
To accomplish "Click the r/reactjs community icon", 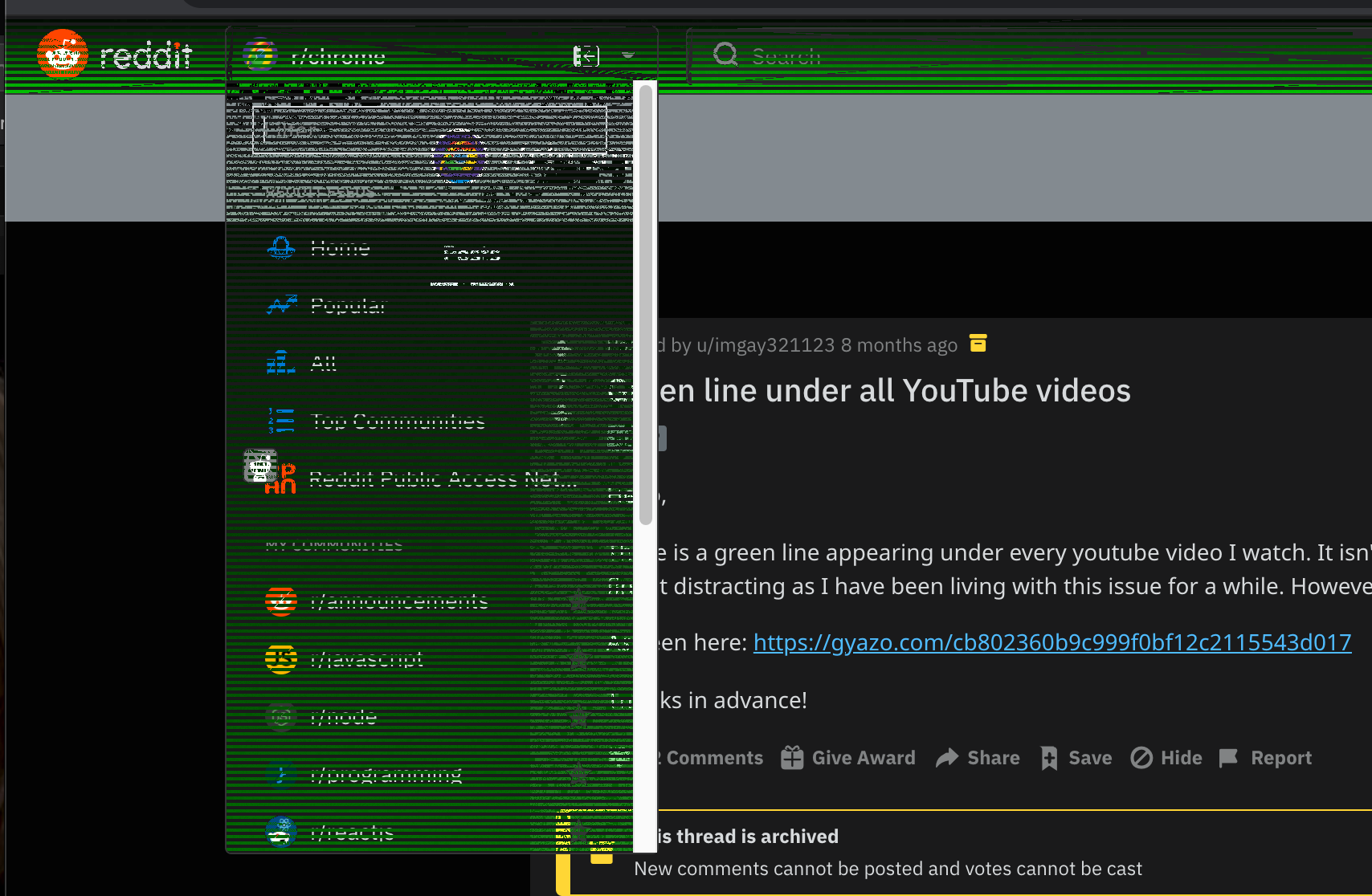I will (281, 832).
